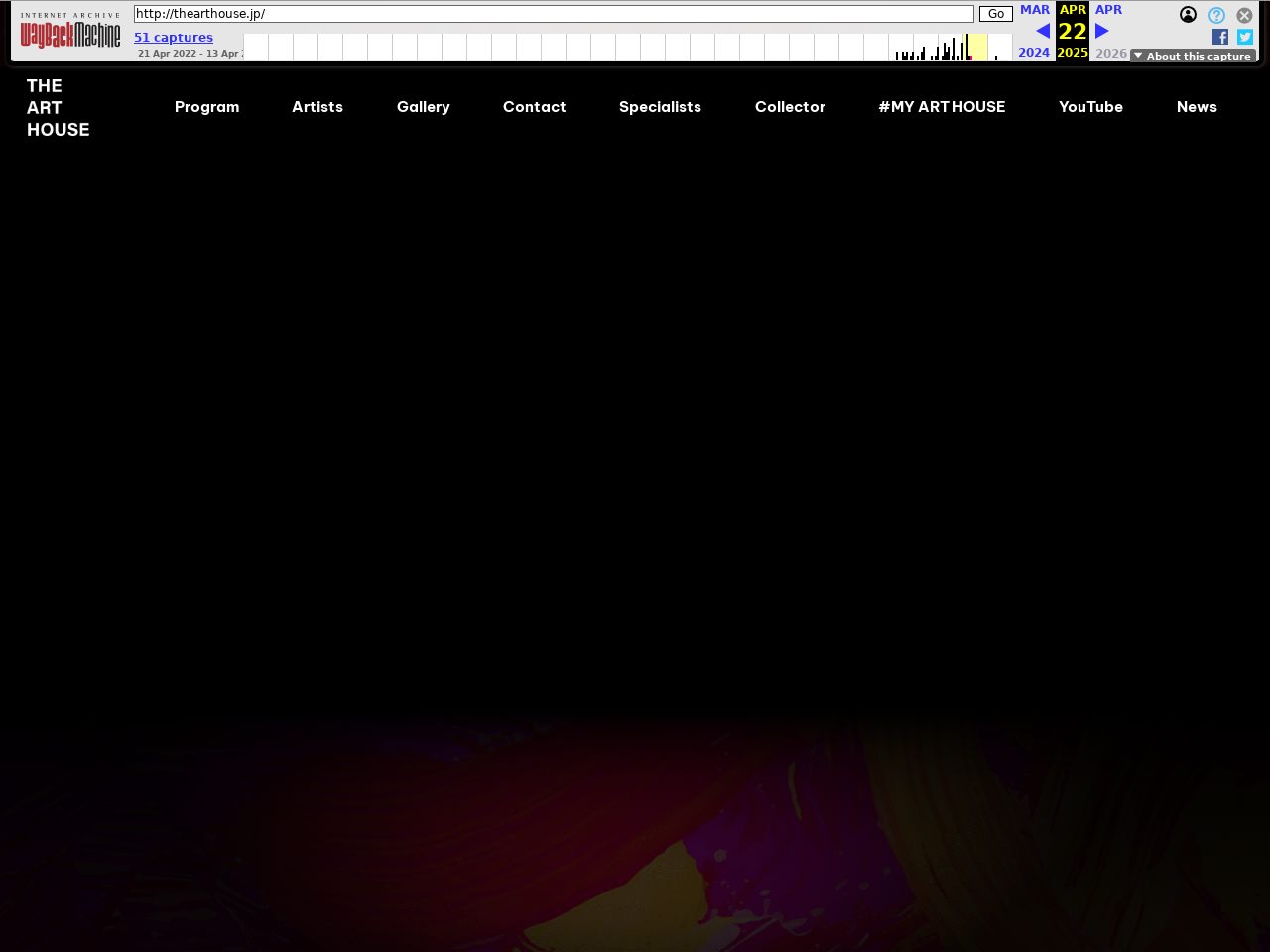This screenshot has width=1270, height=952.
Task: Open the user account icon
Action: [x=1188, y=14]
